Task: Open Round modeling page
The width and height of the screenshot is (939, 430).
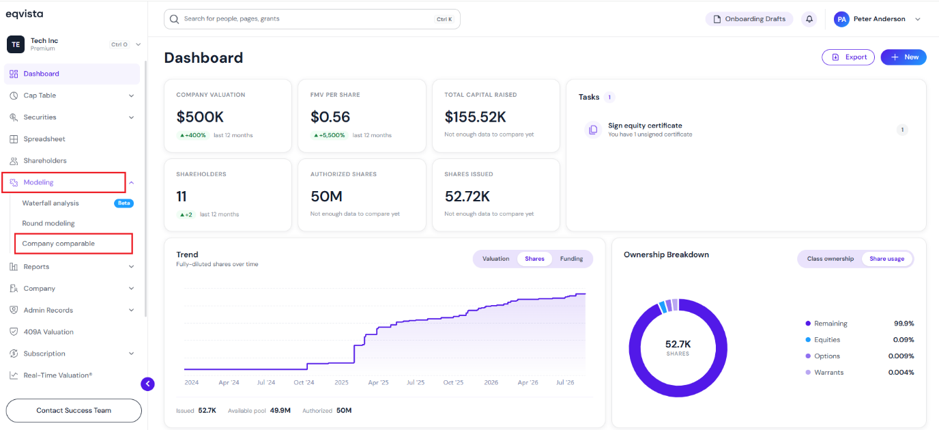Action: coord(49,223)
